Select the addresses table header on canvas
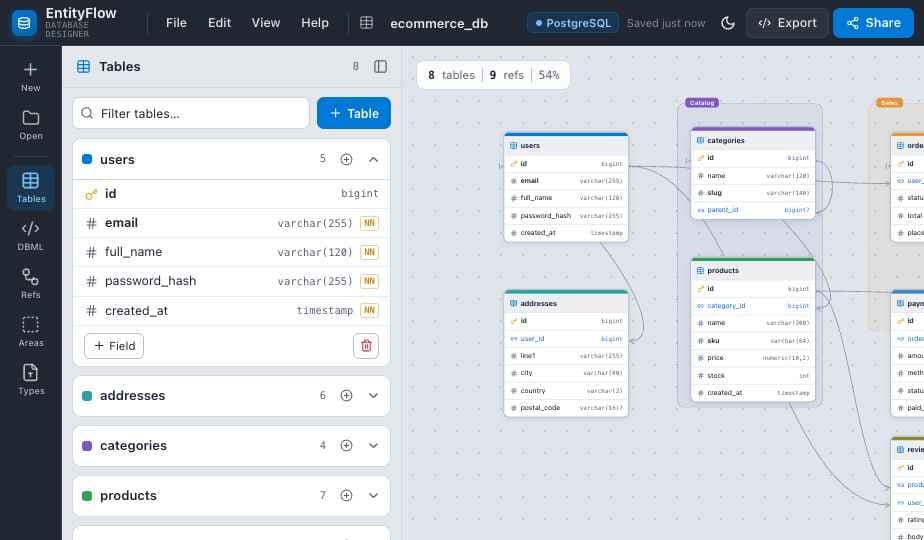This screenshot has width=924, height=540. click(x=566, y=303)
